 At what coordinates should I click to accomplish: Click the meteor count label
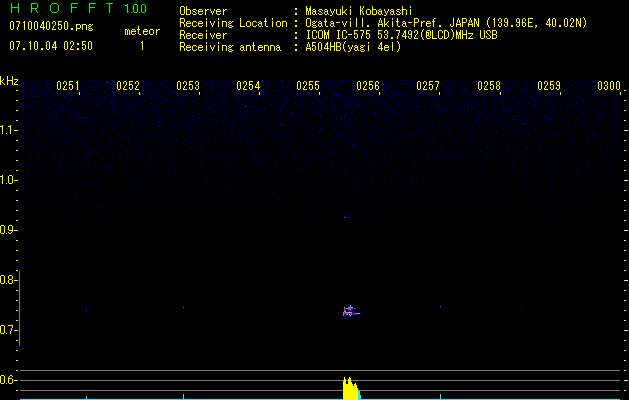[142, 31]
